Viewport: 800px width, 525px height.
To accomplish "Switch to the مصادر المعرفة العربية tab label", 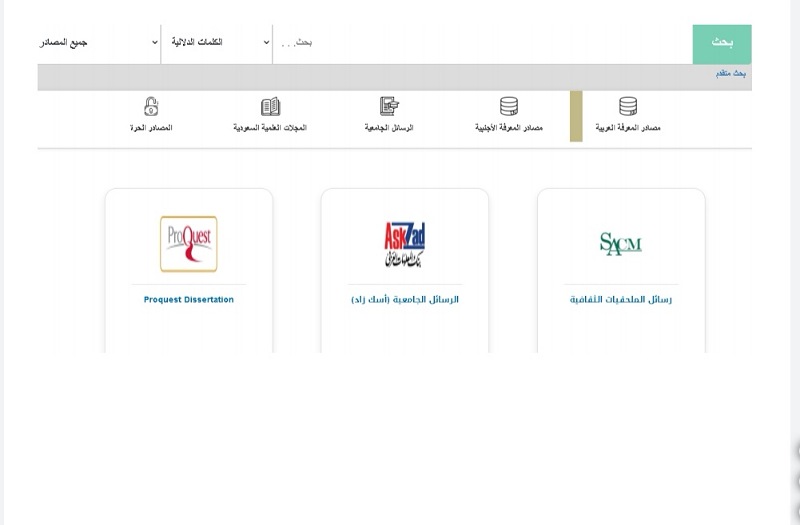I will (x=629, y=128).
